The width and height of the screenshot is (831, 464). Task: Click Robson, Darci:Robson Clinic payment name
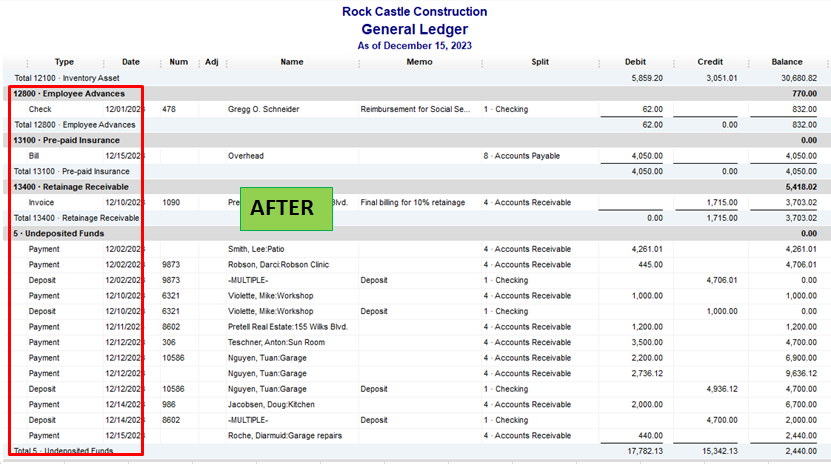tap(278, 264)
